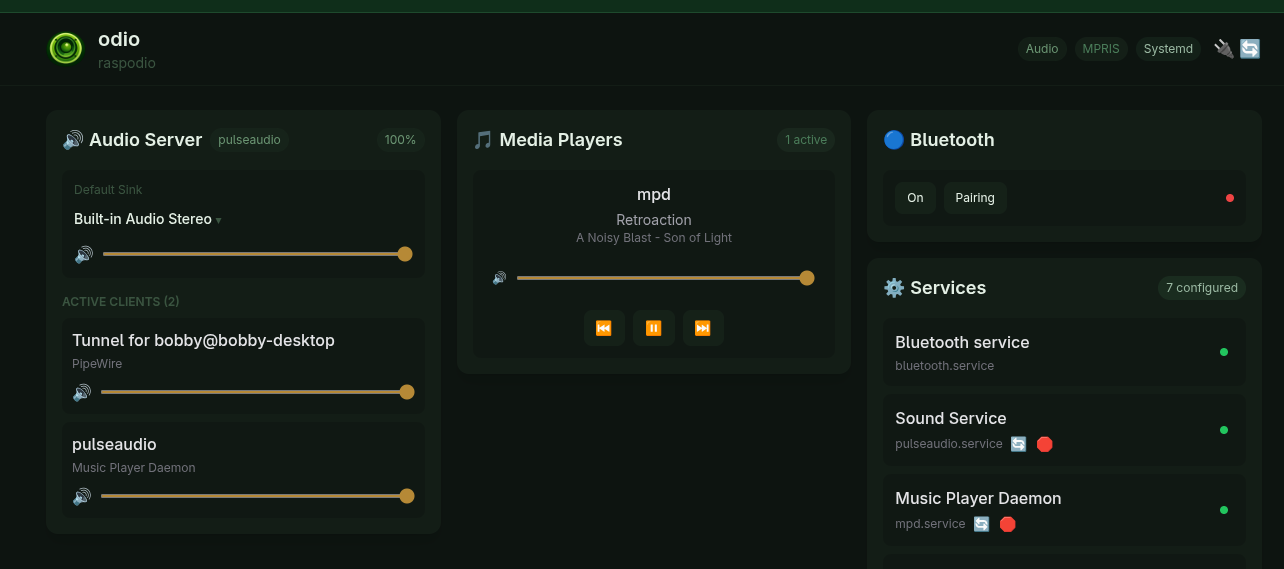Click the Bluetooth service title
This screenshot has height=569, width=1284.
[962, 342]
